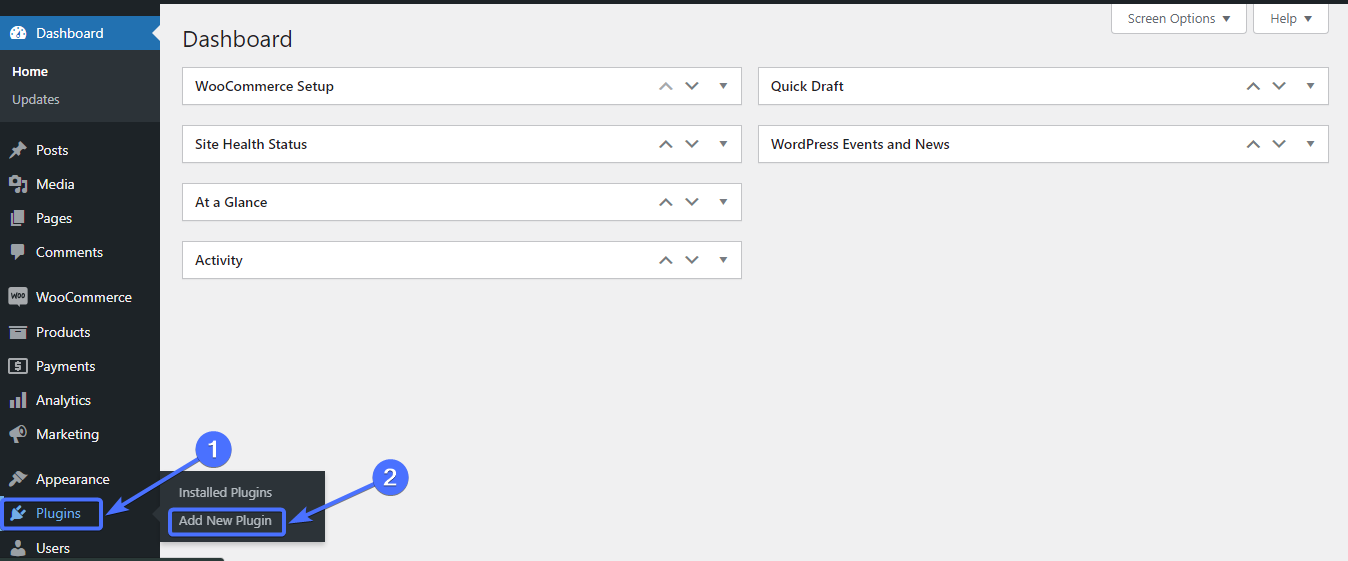The height and width of the screenshot is (561, 1348).
Task: Click the Products archive icon
Action: click(x=18, y=332)
